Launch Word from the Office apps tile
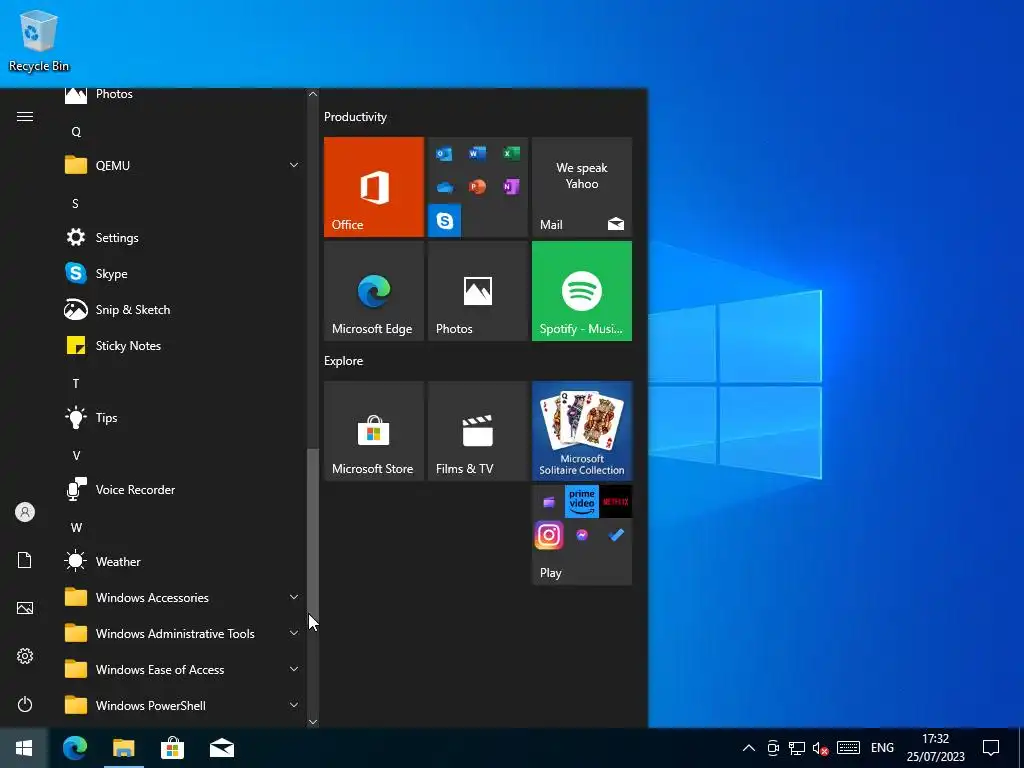Screen dimensions: 1024x768 [477, 153]
